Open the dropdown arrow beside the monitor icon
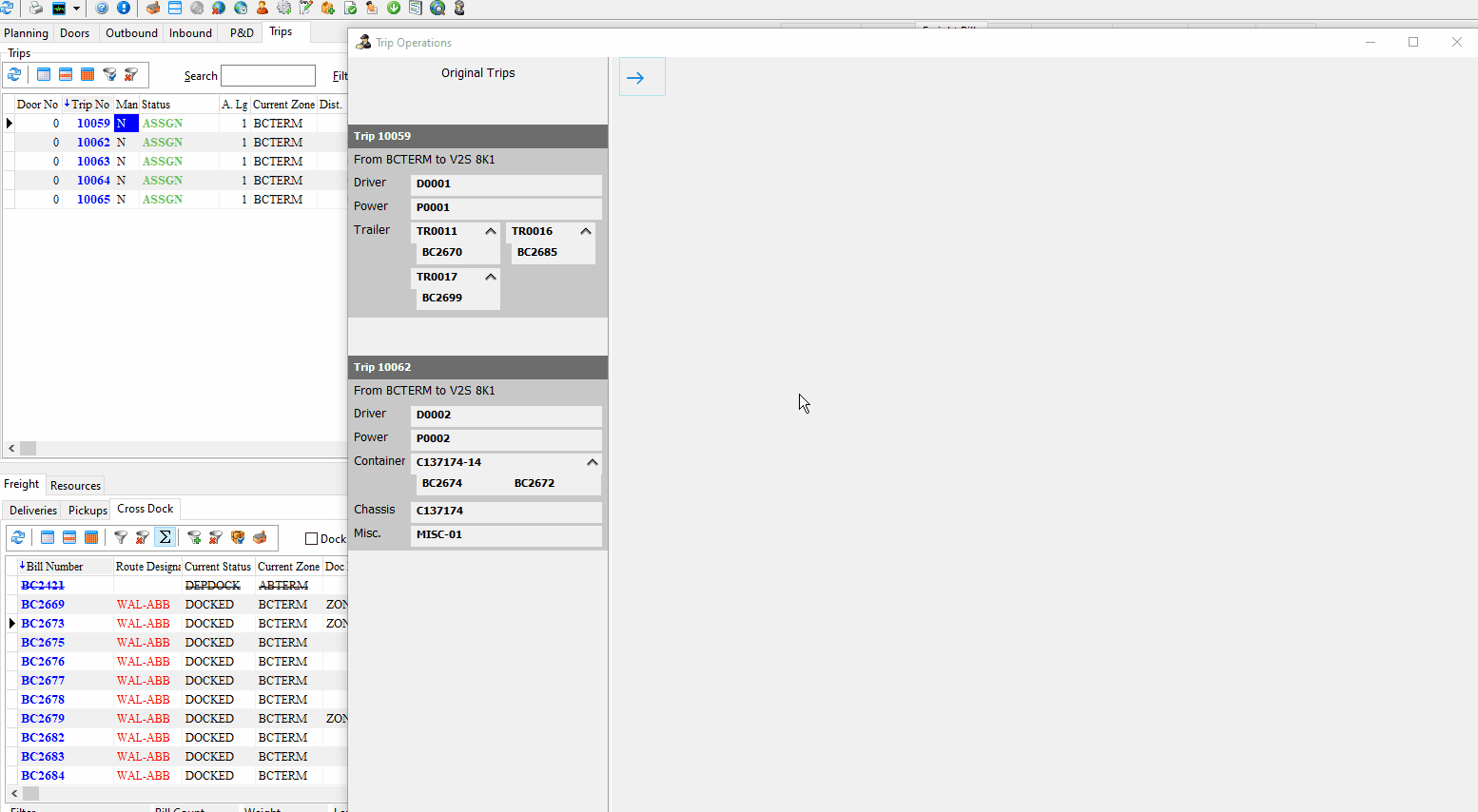This screenshot has width=1478, height=812. [x=76, y=8]
